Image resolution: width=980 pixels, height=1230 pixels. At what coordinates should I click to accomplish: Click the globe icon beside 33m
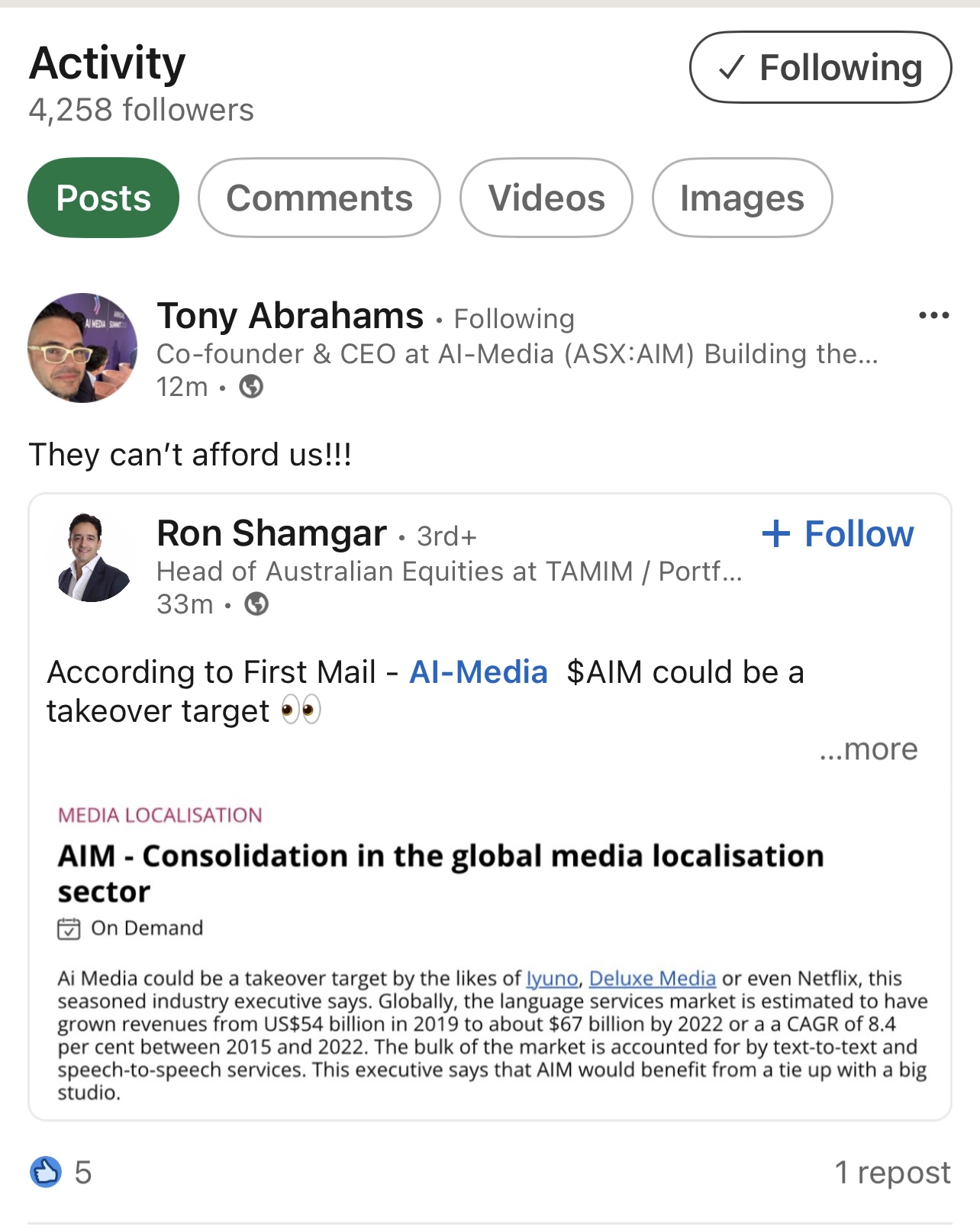tap(256, 604)
